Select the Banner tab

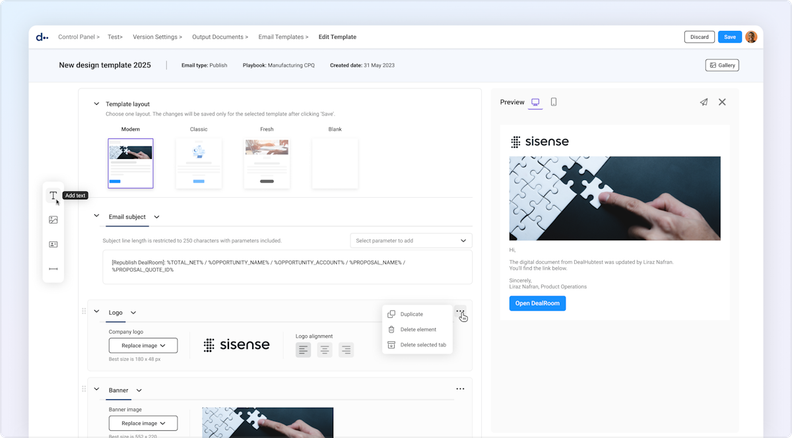118,391
